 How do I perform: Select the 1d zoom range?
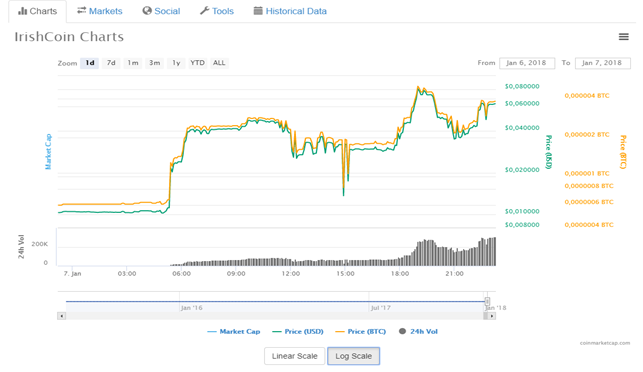pyautogui.click(x=89, y=63)
